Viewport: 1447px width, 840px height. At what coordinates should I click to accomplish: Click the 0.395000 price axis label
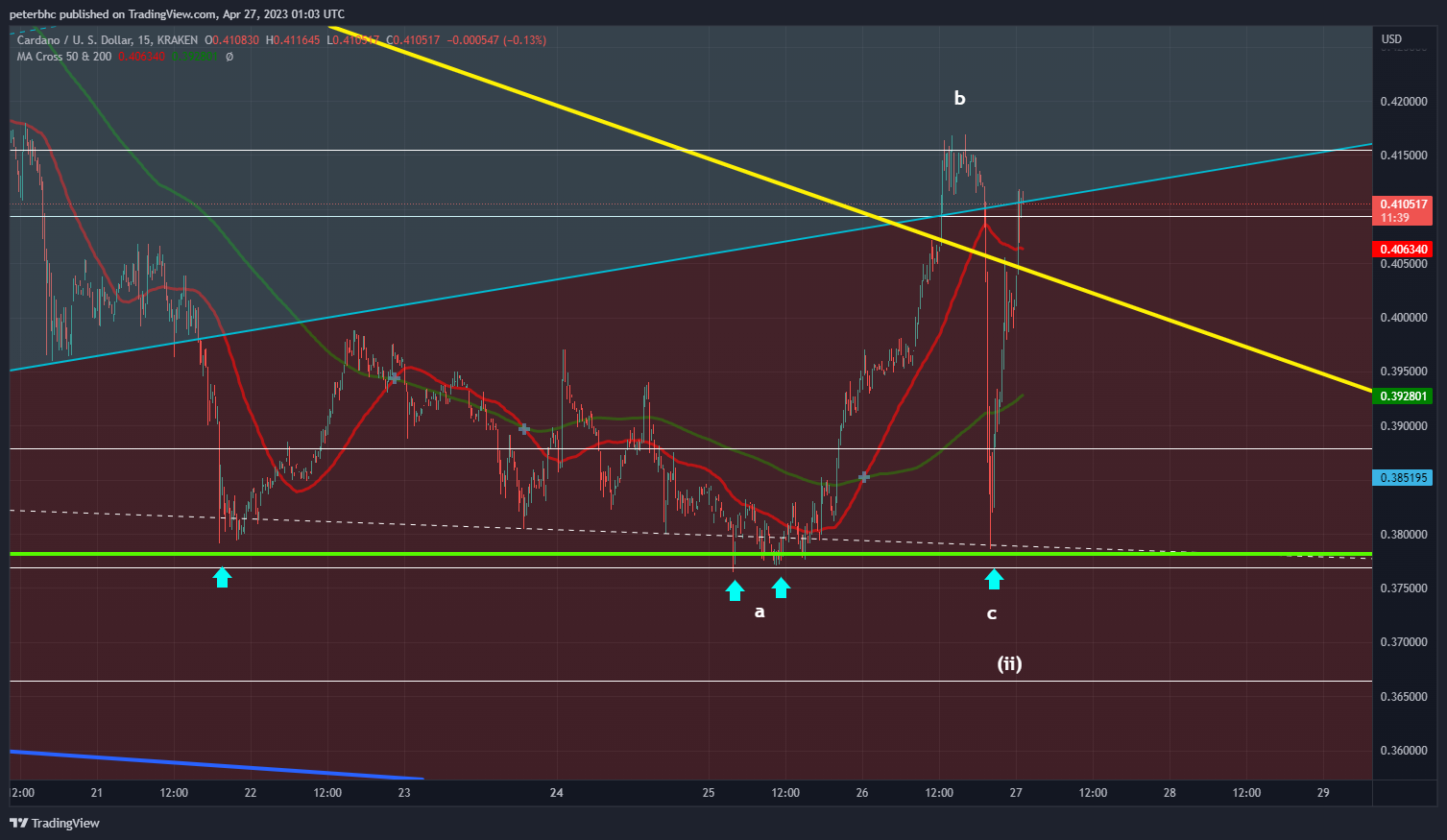click(x=1404, y=372)
